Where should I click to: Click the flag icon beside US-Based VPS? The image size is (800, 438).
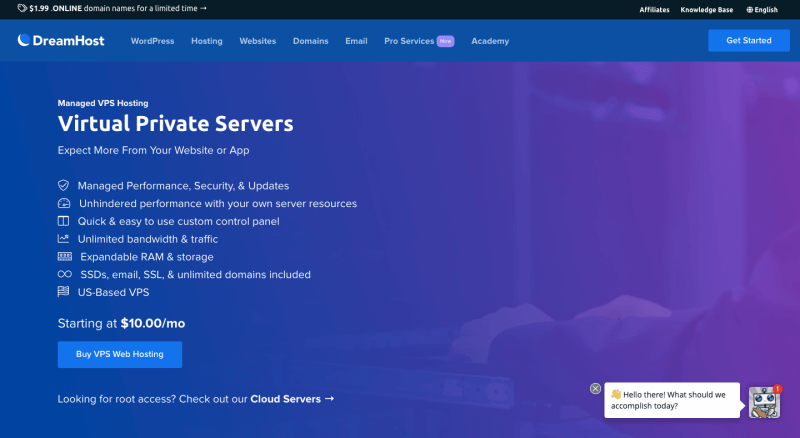(x=63, y=291)
